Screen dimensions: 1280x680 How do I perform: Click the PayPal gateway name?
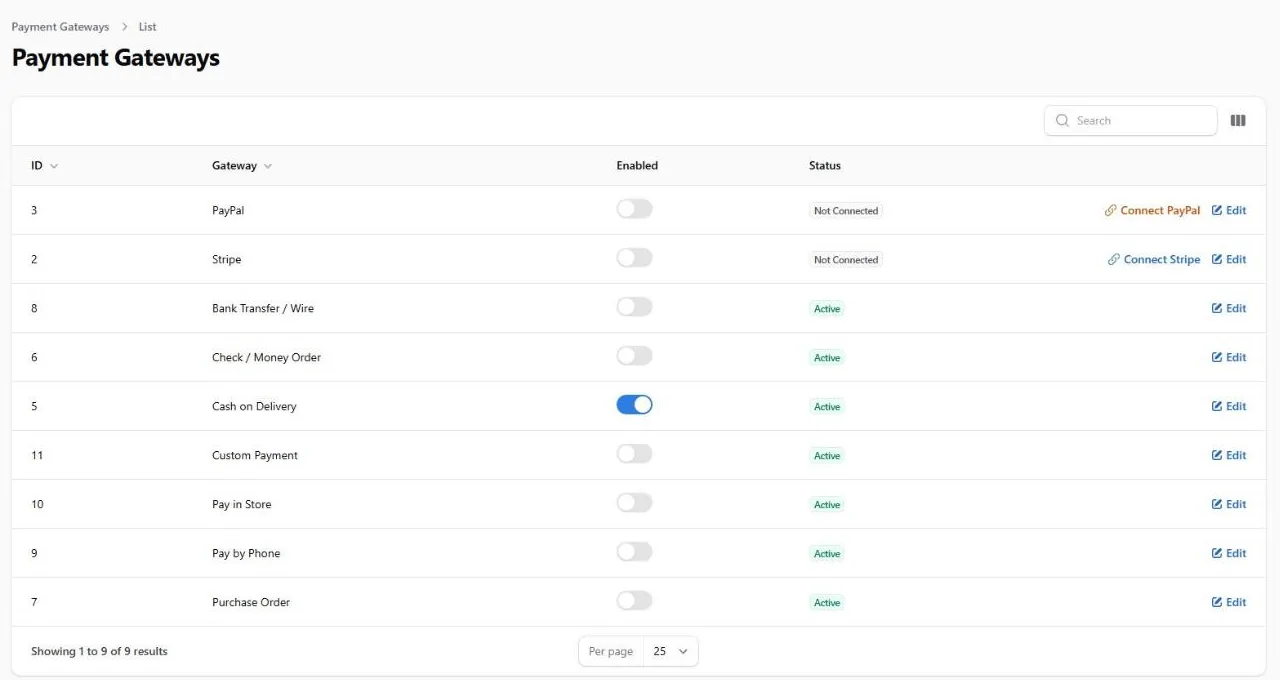point(228,211)
